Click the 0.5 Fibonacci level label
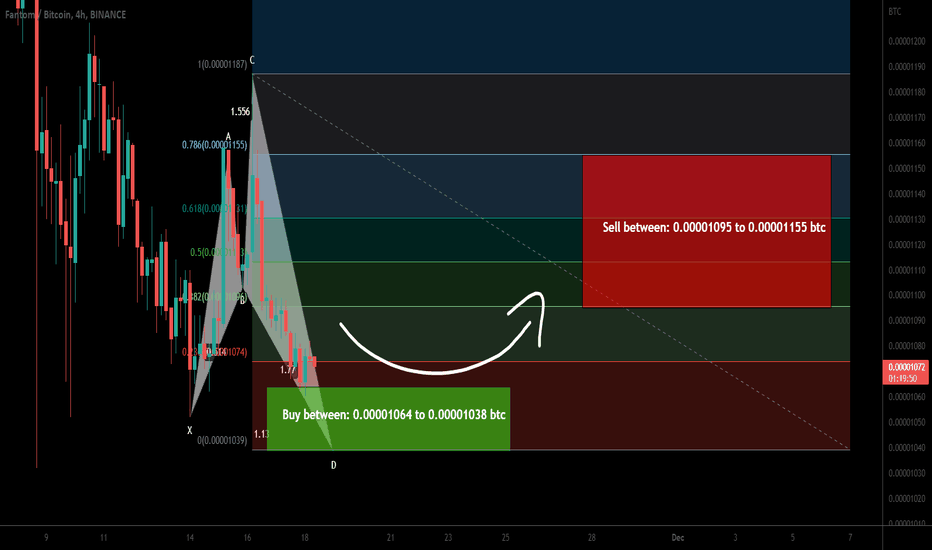This screenshot has height=550, width=932. click(218, 252)
